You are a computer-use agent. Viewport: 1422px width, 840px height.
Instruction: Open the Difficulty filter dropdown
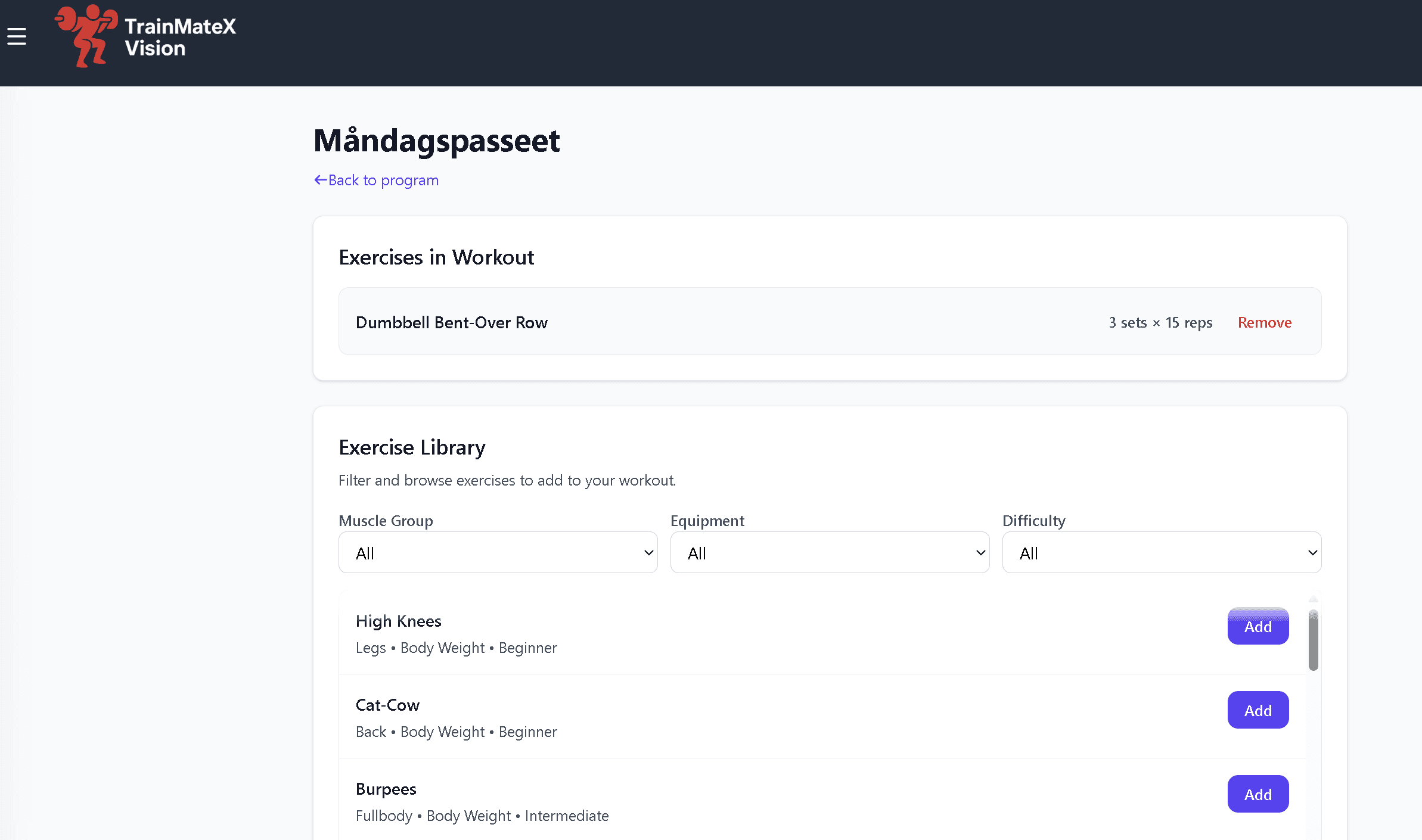[1161, 552]
